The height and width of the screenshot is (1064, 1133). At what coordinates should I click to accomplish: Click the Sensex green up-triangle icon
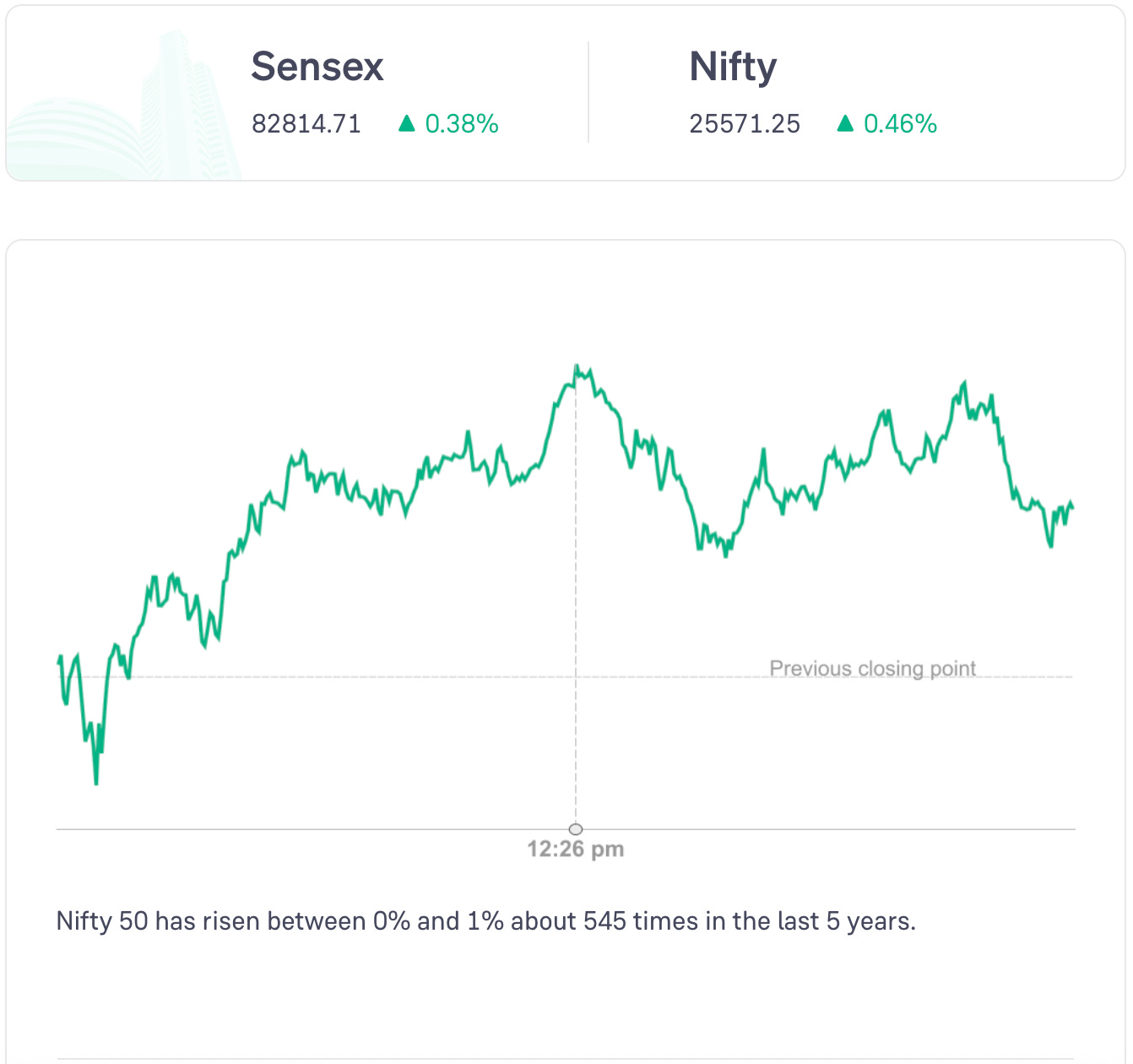click(407, 124)
